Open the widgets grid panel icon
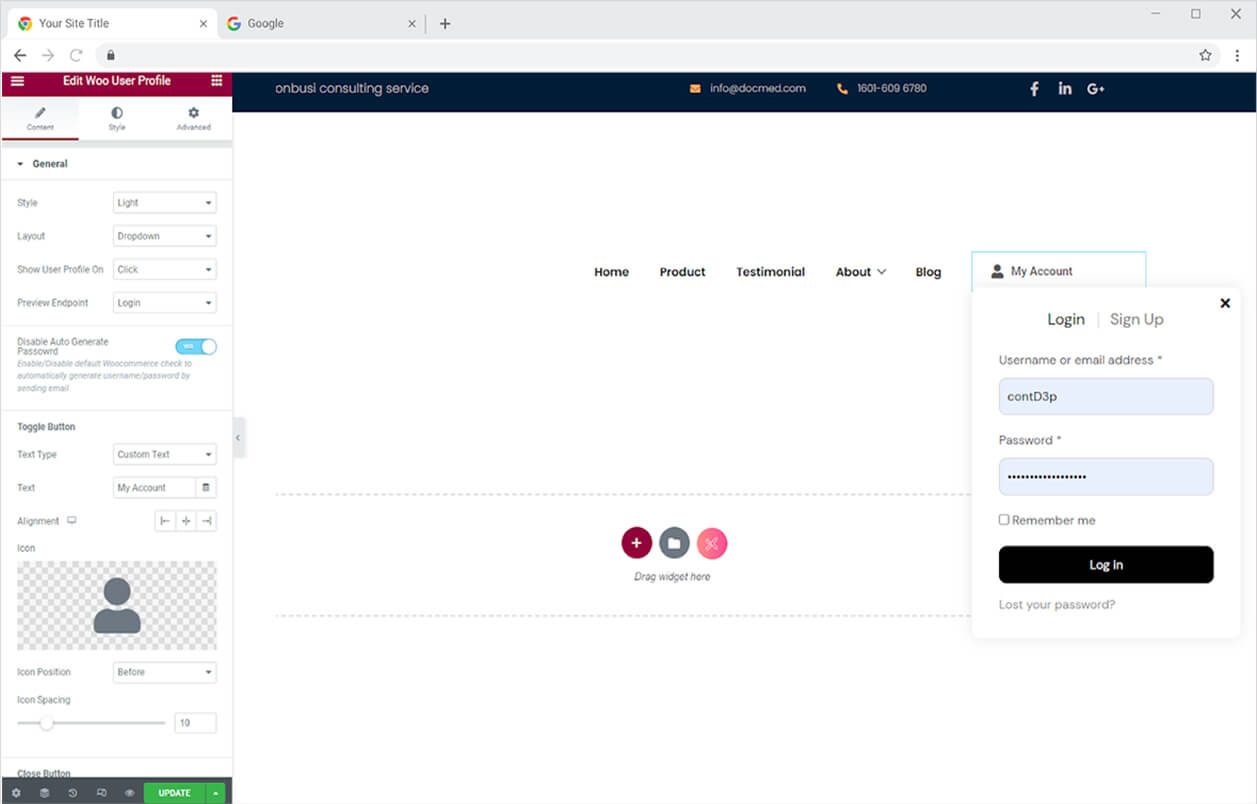 (217, 81)
